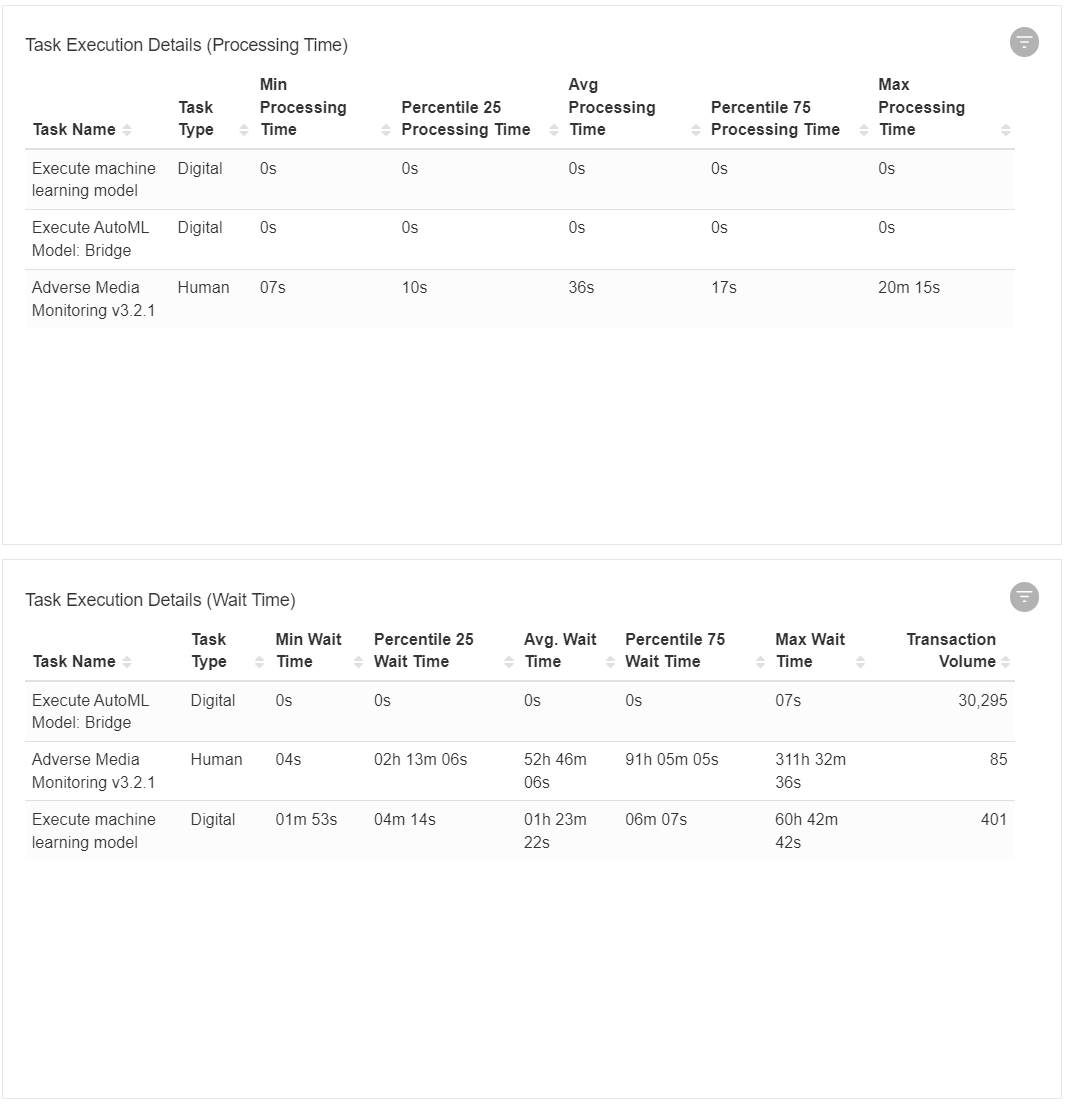1067x1105 pixels.
Task: Sort by Avg. Wait Time column
Action: pyautogui.click(x=610, y=662)
